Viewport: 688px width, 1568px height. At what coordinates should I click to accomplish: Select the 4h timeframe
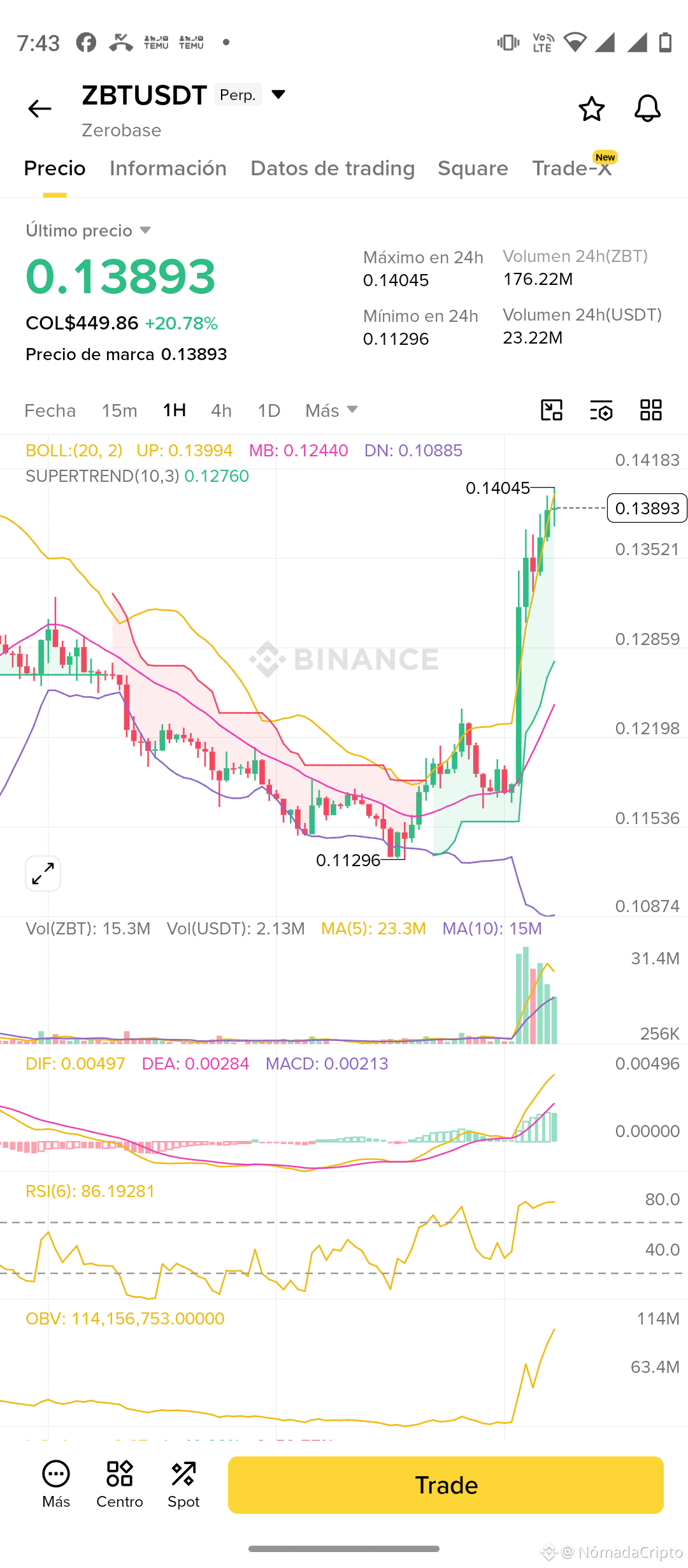coord(221,410)
